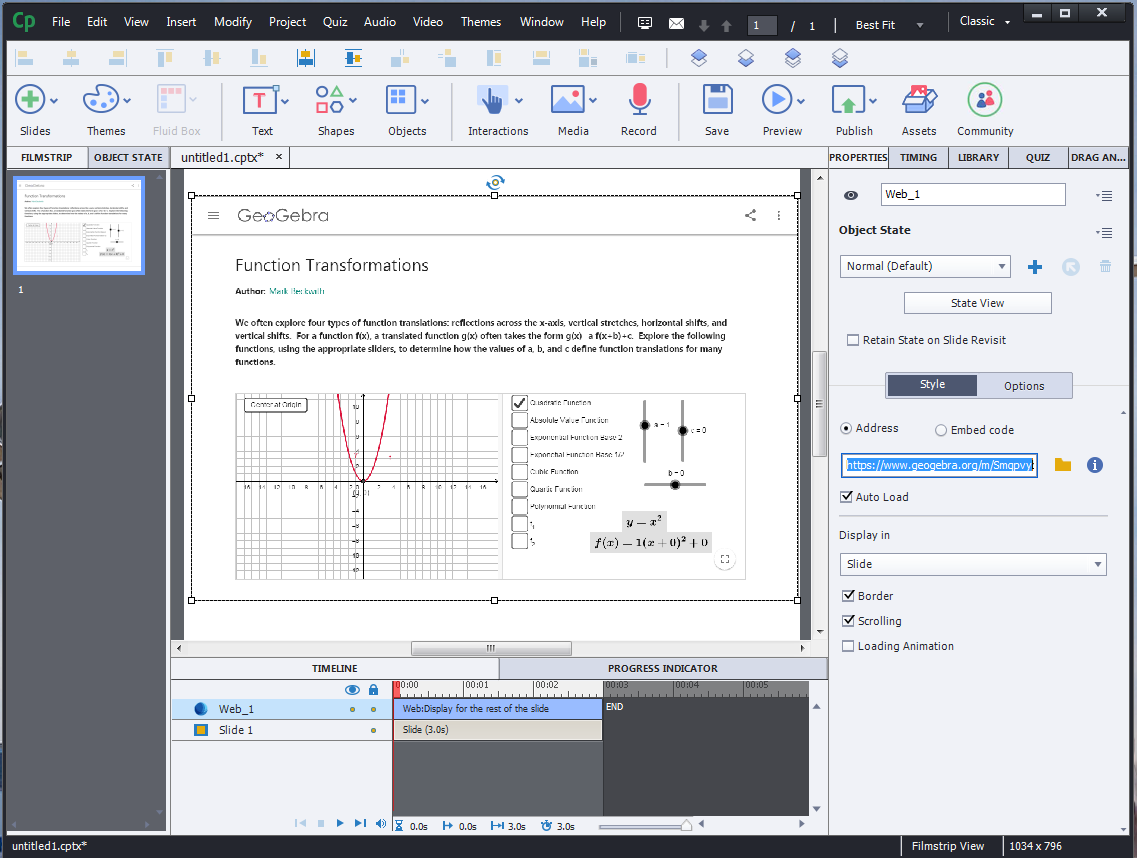
Task: Switch to the TIMING tab
Action: (x=918, y=157)
